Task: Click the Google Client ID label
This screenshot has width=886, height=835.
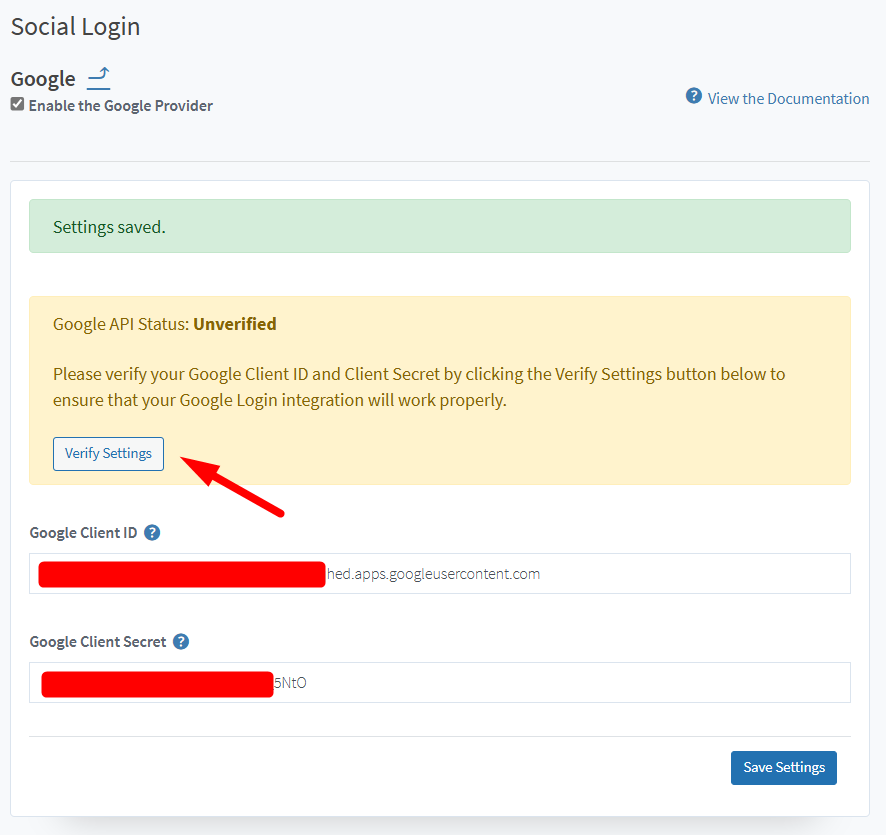Action: click(x=83, y=533)
